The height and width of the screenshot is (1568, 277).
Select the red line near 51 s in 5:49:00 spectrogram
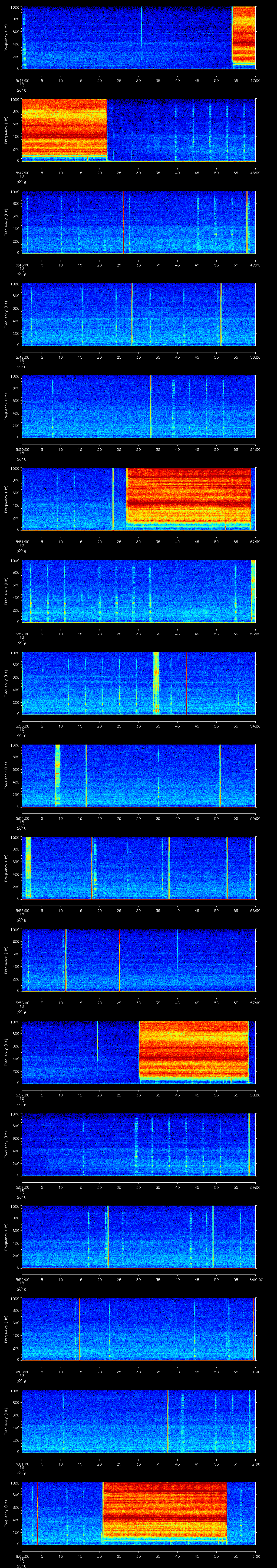(x=220, y=314)
